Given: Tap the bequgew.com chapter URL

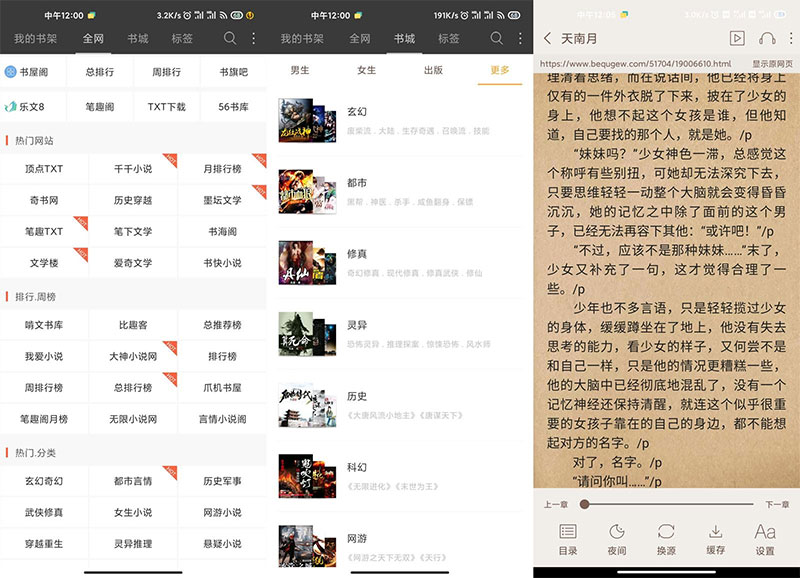Looking at the screenshot, I should click(635, 64).
